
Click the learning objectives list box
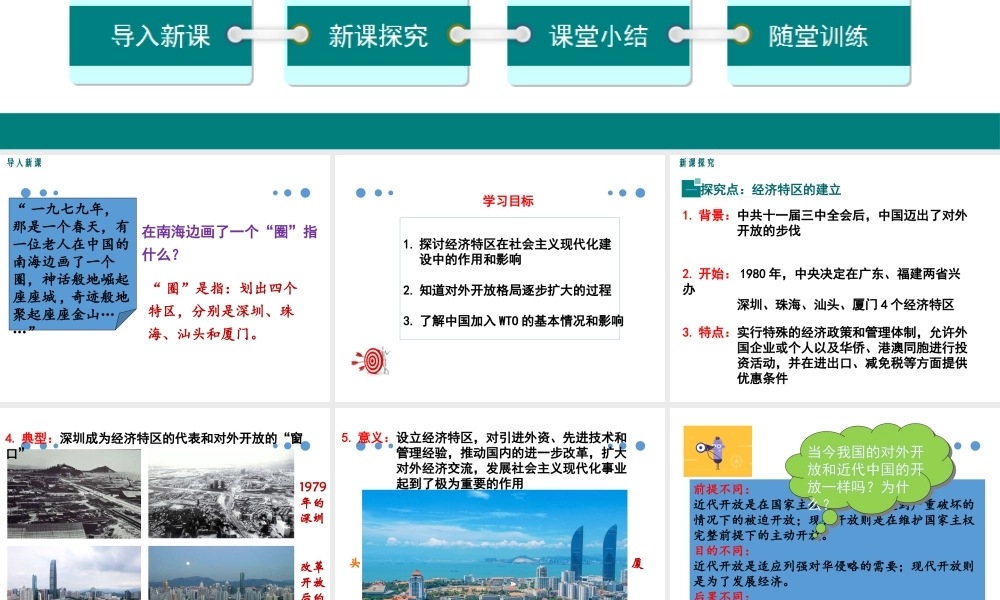(509, 279)
